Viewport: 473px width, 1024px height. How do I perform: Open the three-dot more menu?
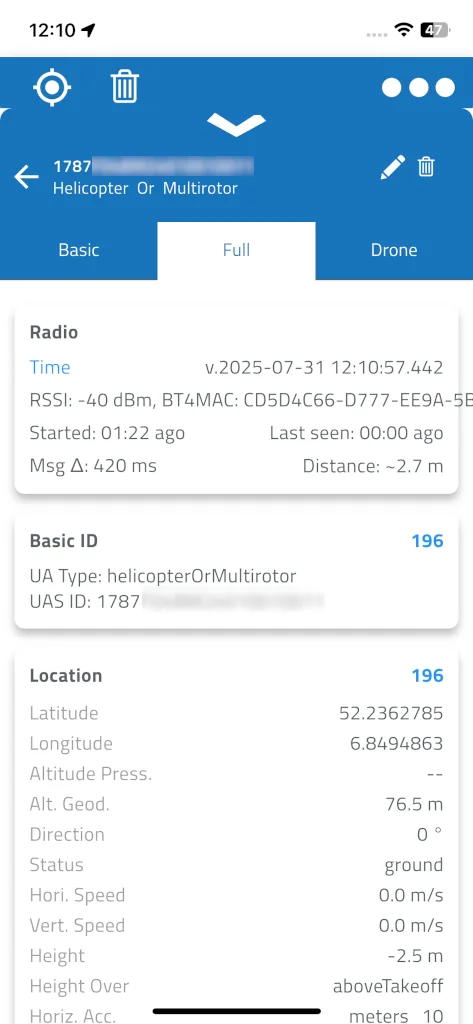418,88
